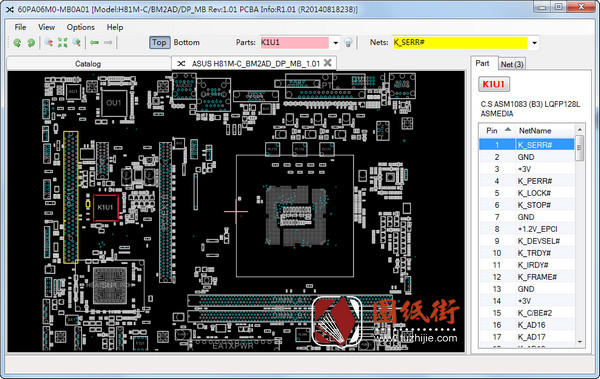Viewport: 600px width, 379px height.
Task: Select the K_PERR# pin row
Action: 527,181
